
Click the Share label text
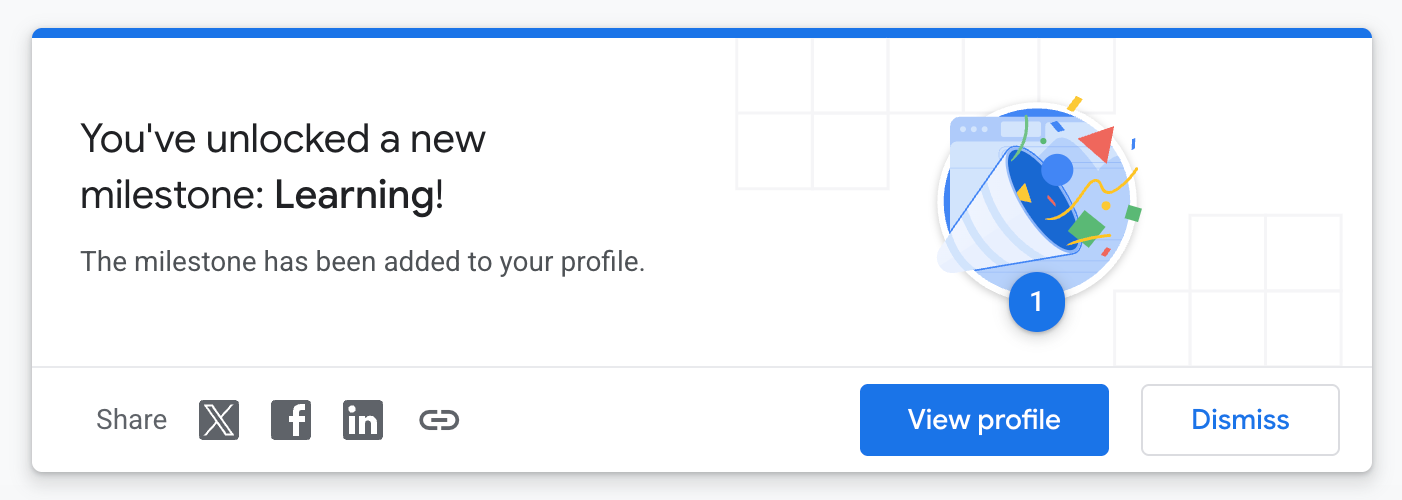point(131,420)
